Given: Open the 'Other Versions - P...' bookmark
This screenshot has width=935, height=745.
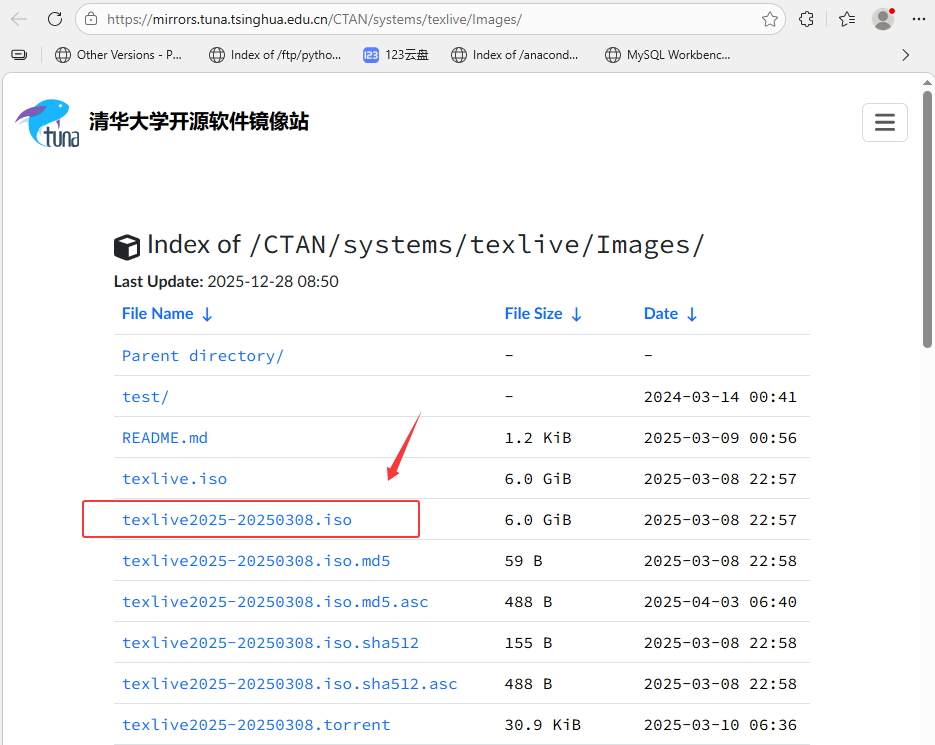Looking at the screenshot, I should tap(118, 55).
